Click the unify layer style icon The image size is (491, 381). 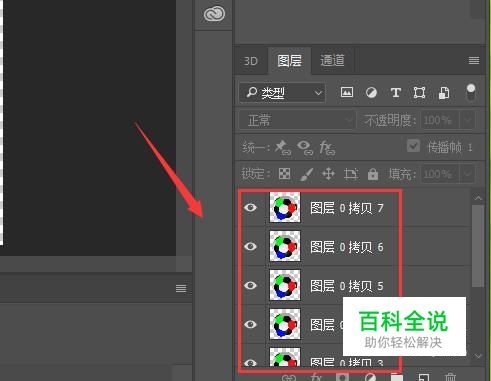[327, 148]
